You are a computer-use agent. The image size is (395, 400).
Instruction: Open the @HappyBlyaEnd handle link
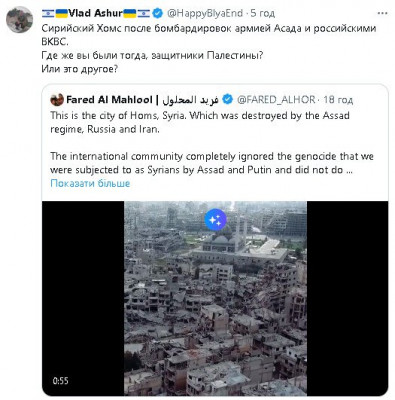(x=205, y=13)
